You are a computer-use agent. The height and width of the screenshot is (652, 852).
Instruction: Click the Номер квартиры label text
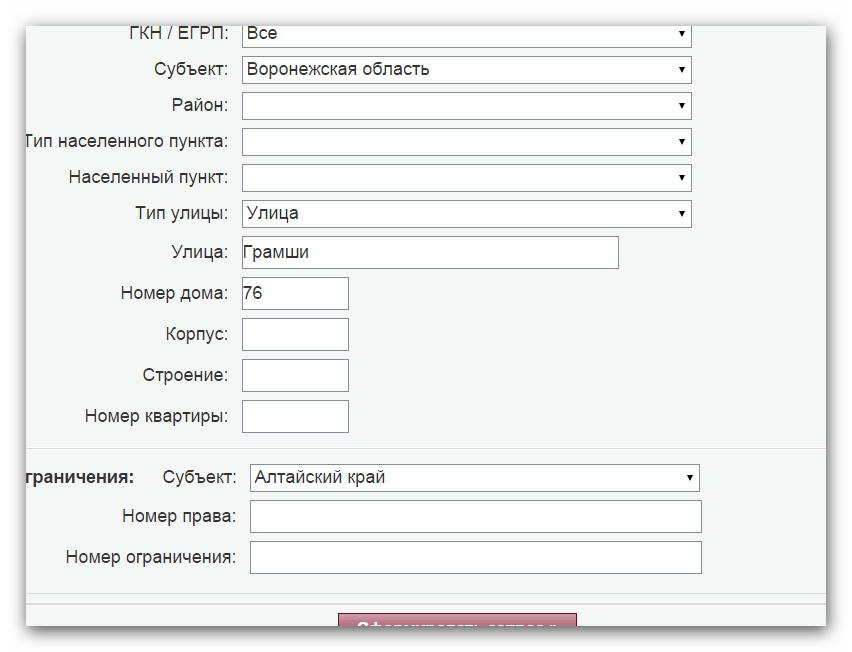tap(156, 416)
